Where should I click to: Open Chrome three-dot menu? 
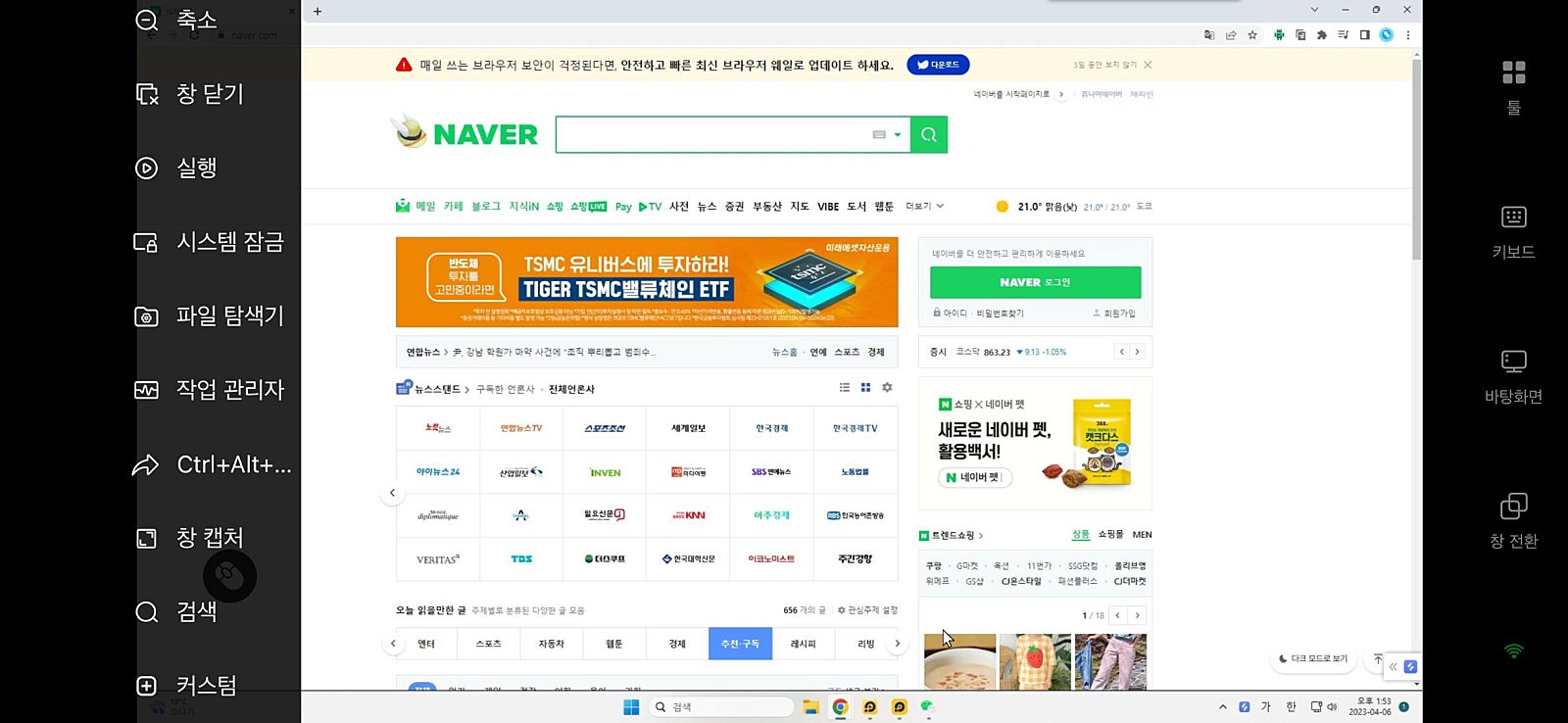1407,35
